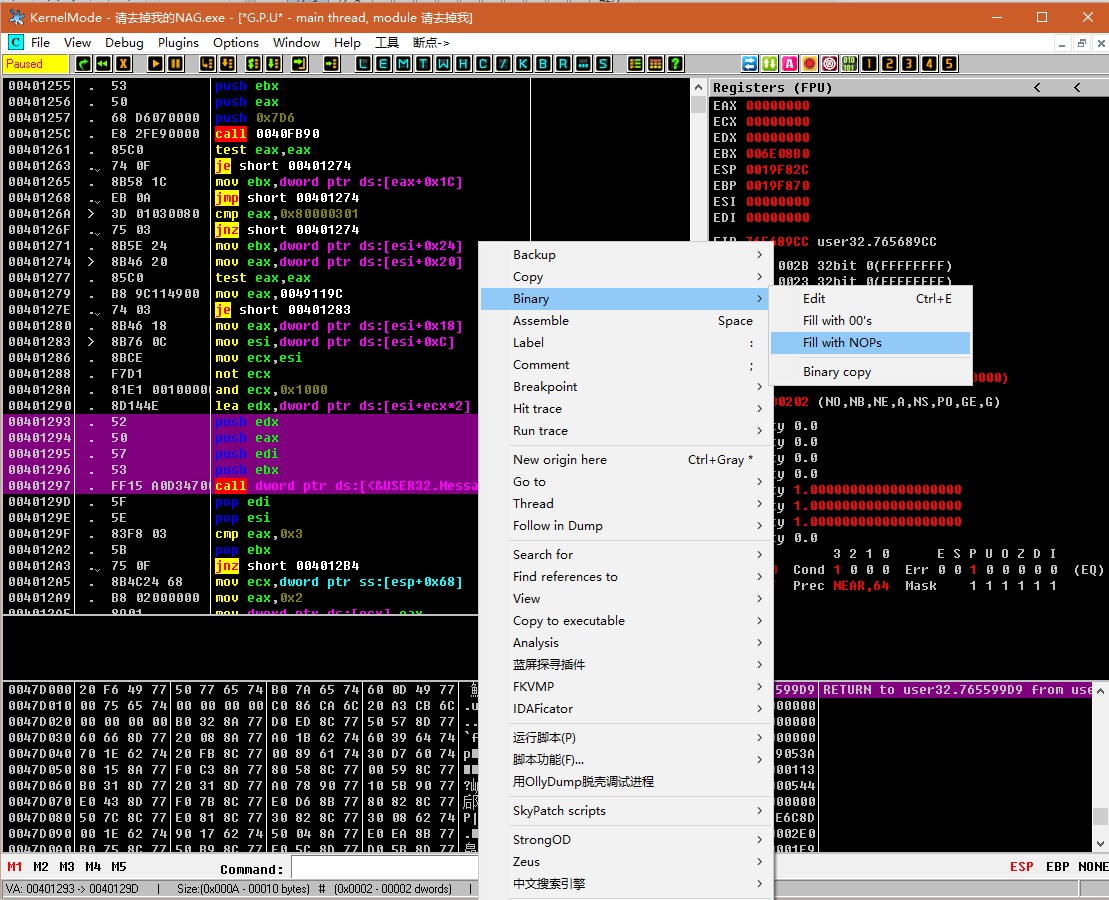Image resolution: width=1109 pixels, height=900 pixels.
Task: Open the Plugins menu in the menu bar
Action: click(178, 42)
